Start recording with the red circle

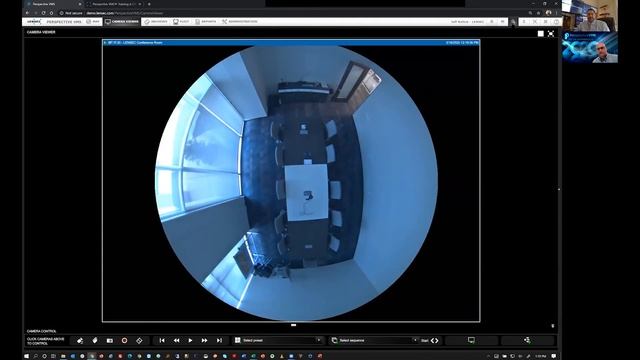[124, 340]
